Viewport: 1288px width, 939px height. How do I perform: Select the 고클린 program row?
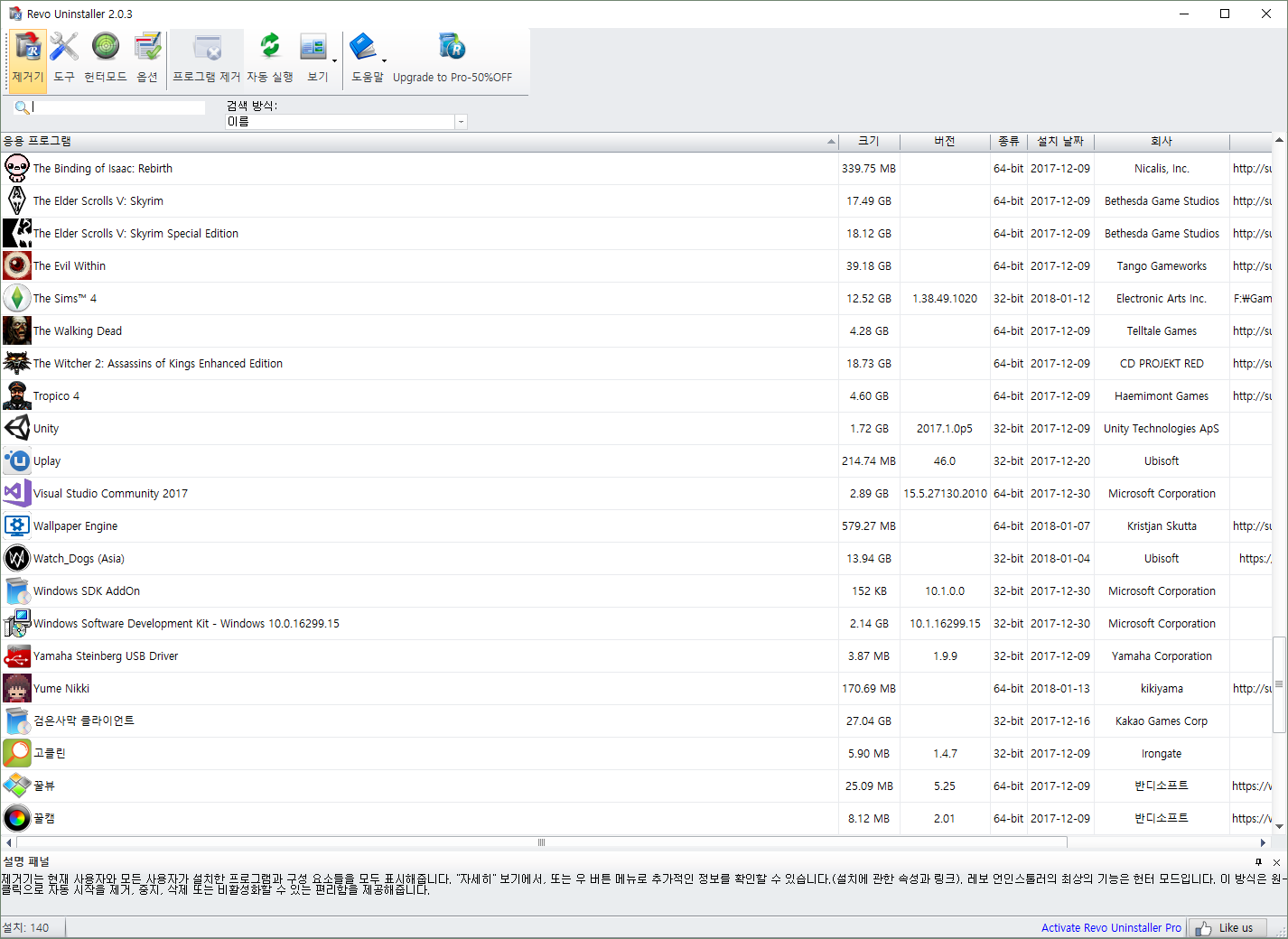(x=636, y=753)
